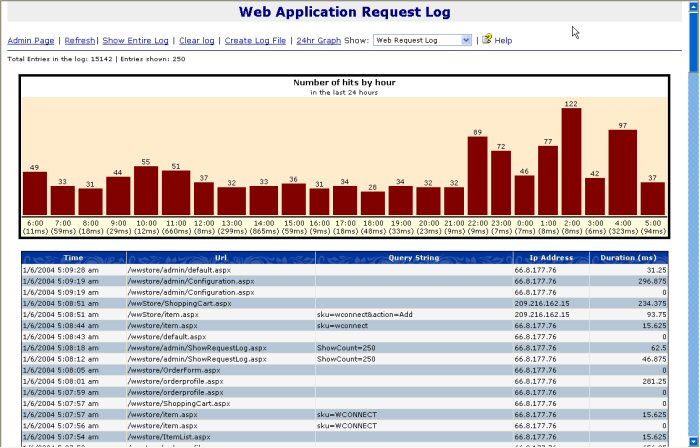Click the Url column header
Viewport: 700px width, 448px height.
(220, 258)
